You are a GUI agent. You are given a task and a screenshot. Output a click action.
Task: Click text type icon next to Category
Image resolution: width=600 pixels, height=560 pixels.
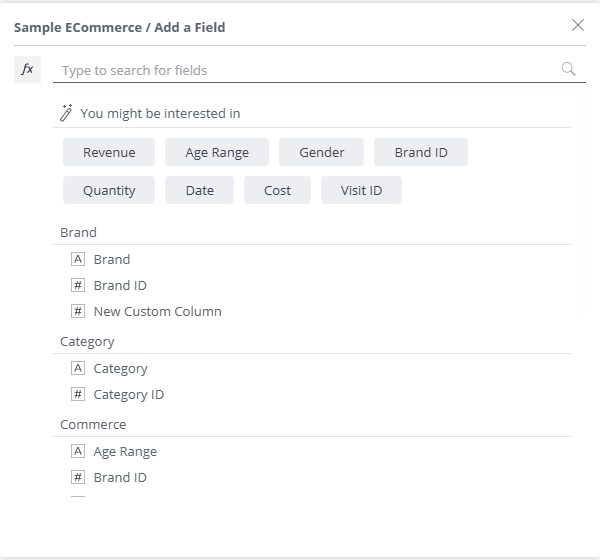79,368
